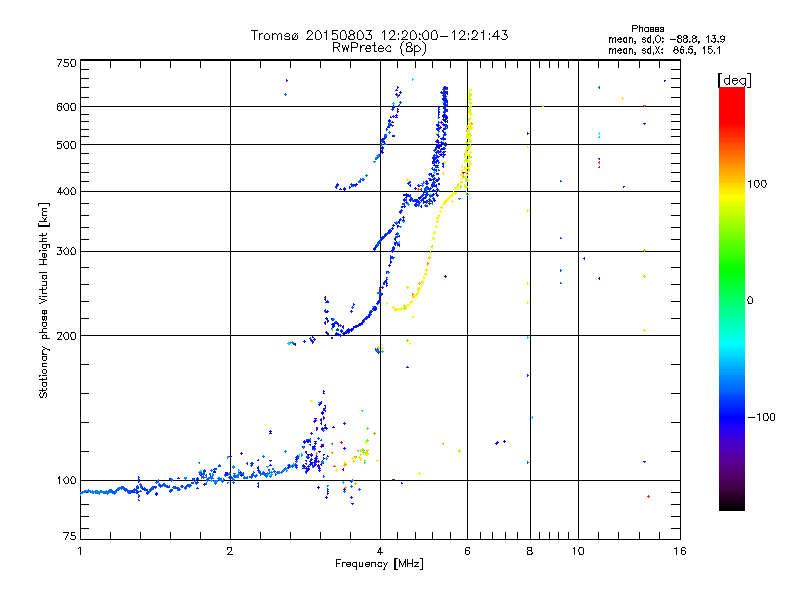Select the 'mean, sd,X: 86.5, 15.1' line
This screenshot has width=800, height=600.
click(x=664, y=50)
